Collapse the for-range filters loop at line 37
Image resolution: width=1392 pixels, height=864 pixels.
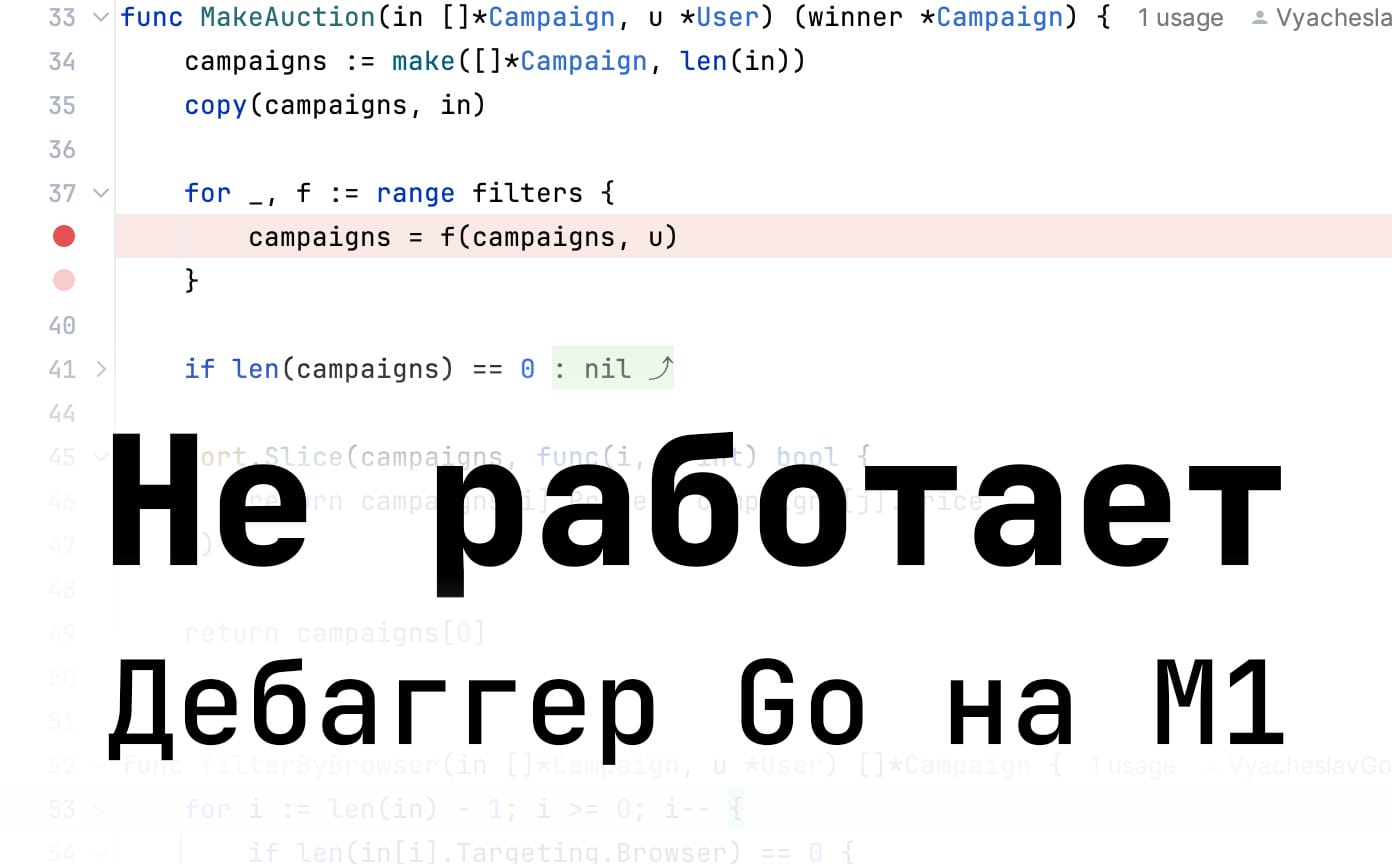tap(101, 193)
